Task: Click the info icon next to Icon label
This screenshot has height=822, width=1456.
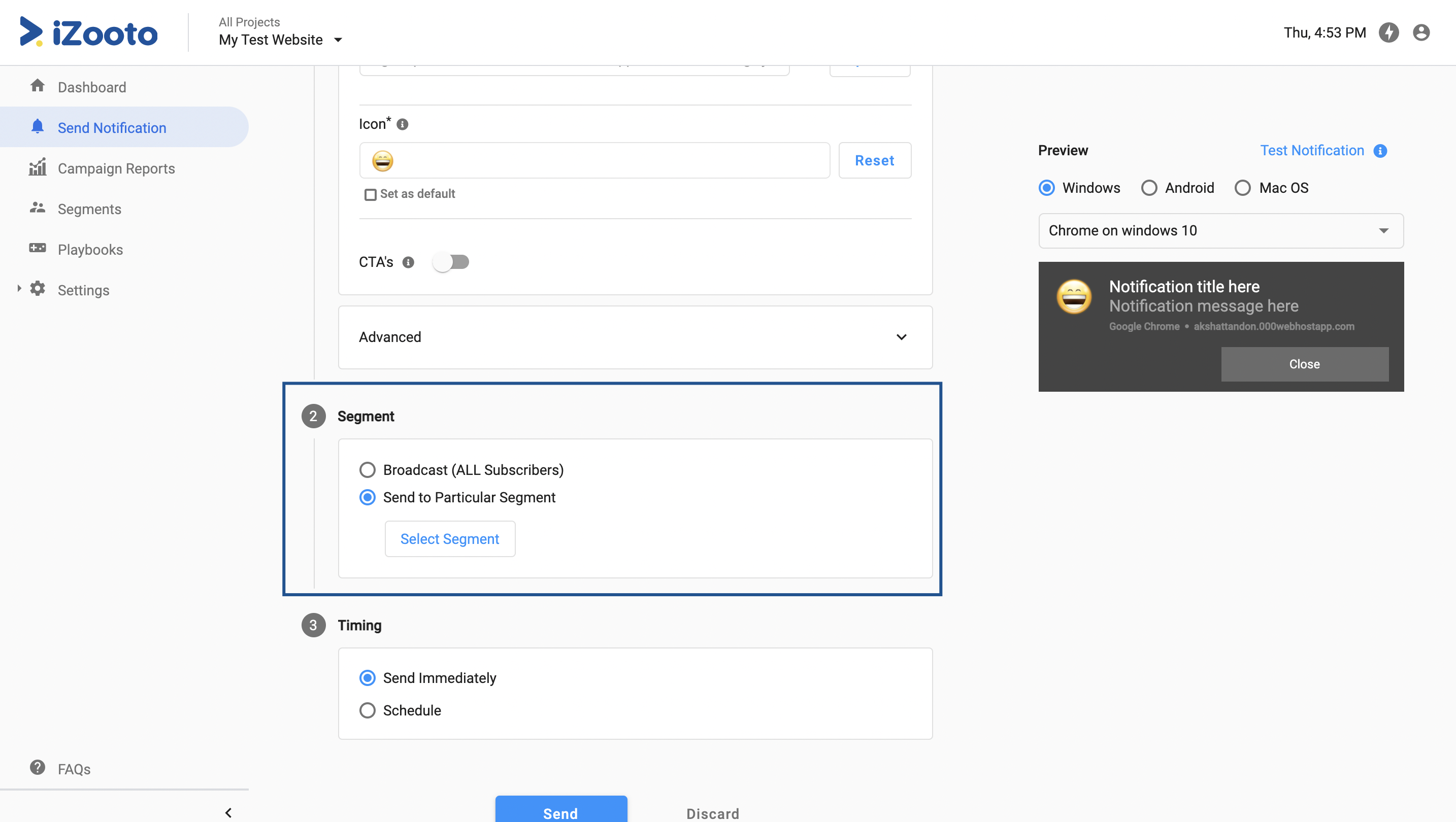Action: [403, 124]
